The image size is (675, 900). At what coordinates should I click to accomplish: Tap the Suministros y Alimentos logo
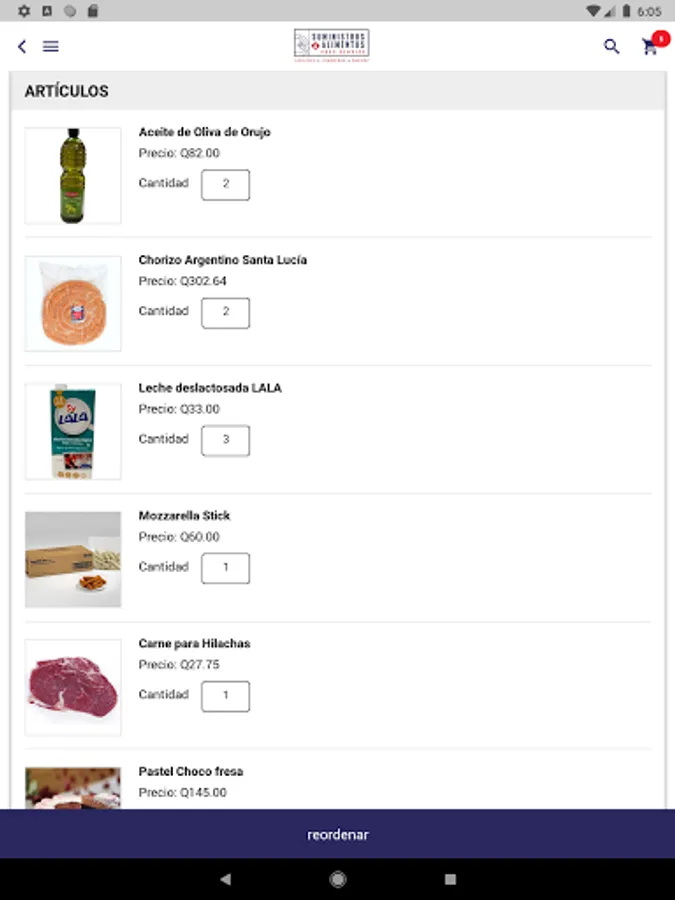click(x=331, y=45)
